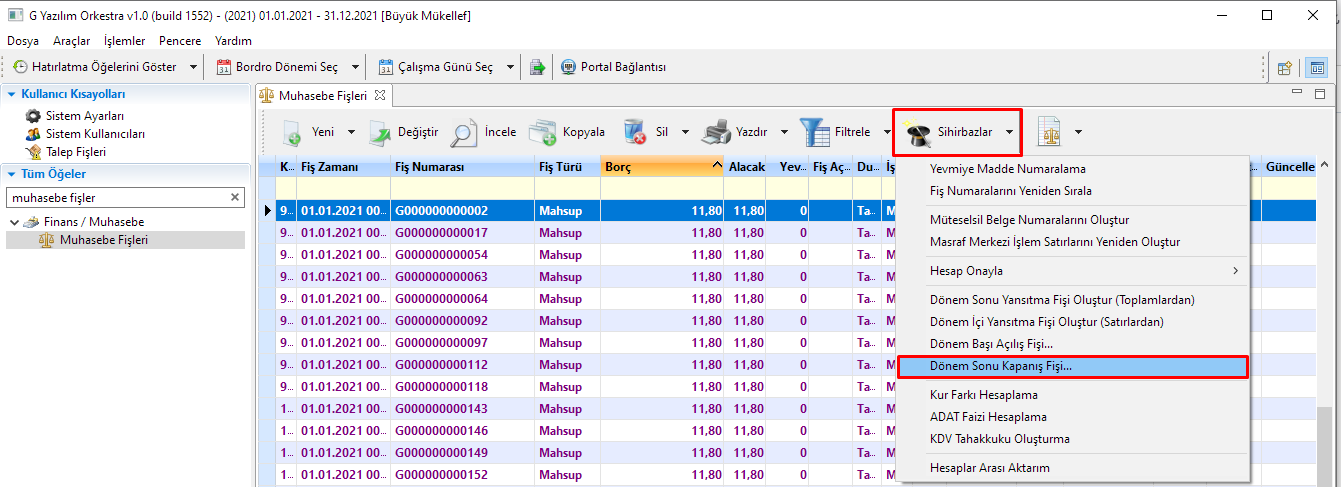Screen dimensions: 1341x487
Task: Open the Pencere menu
Action: click(x=179, y=41)
